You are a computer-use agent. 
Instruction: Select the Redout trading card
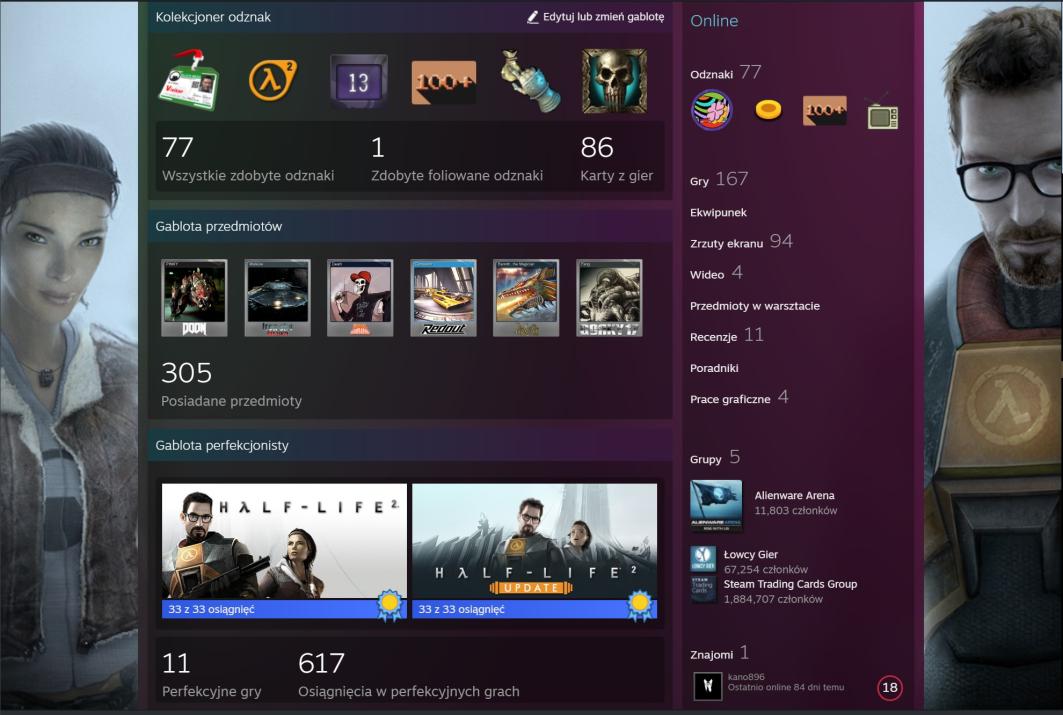click(443, 298)
